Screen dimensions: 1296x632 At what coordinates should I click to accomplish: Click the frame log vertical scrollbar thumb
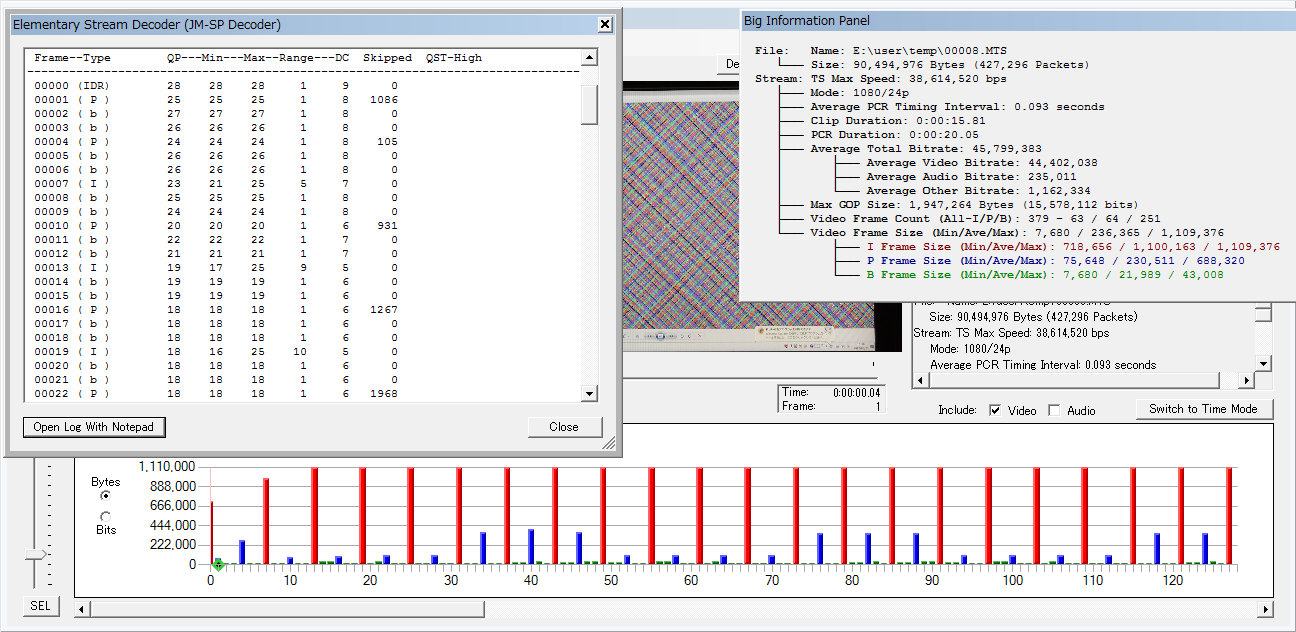coord(589,105)
